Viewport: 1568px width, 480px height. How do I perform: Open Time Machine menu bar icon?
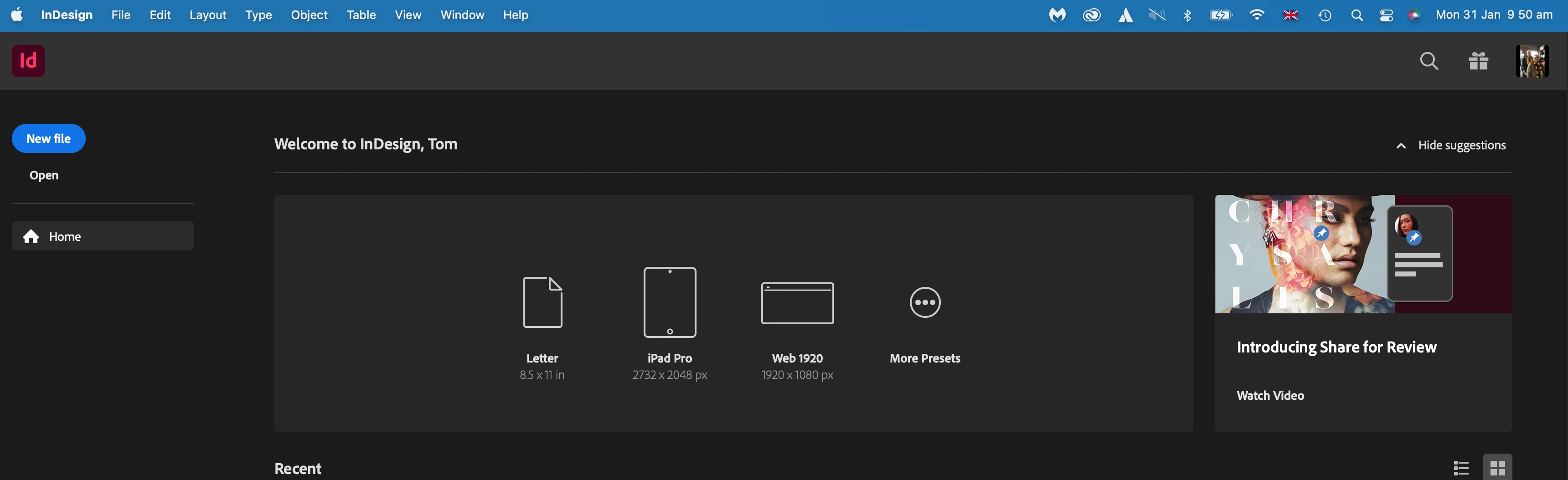click(1325, 16)
